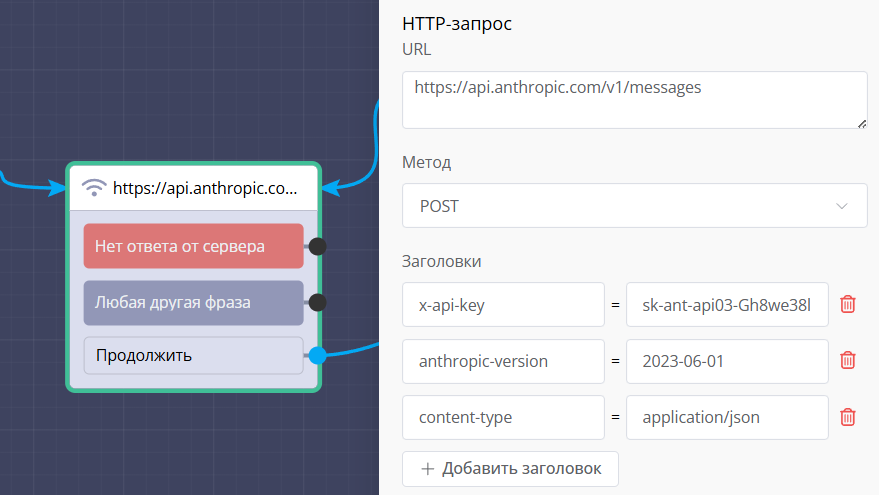The width and height of the screenshot is (879, 495).
Task: Click the 'Продолжить' block in node
Action: coord(193,355)
